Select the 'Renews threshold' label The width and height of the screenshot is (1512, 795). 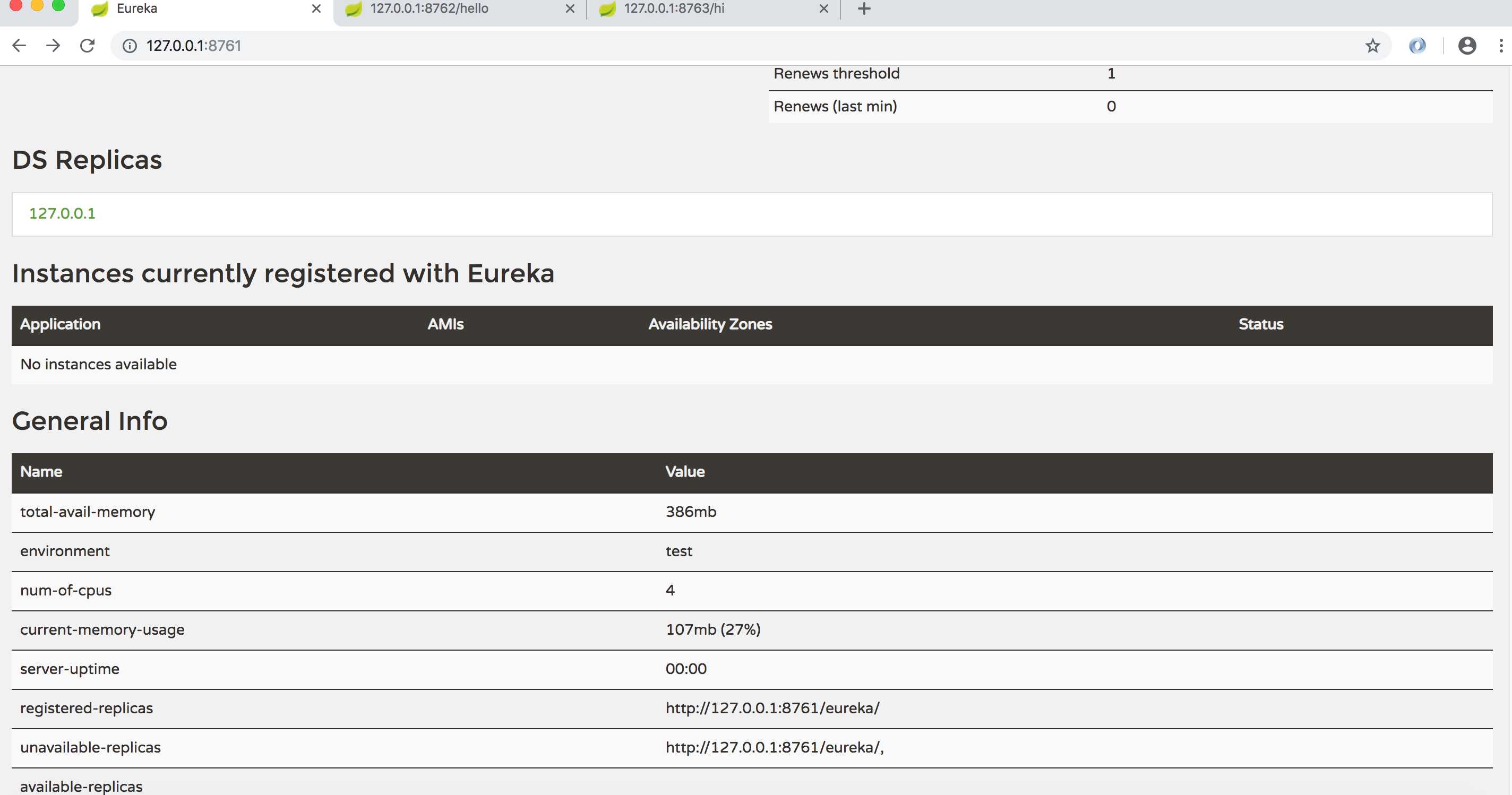point(836,73)
